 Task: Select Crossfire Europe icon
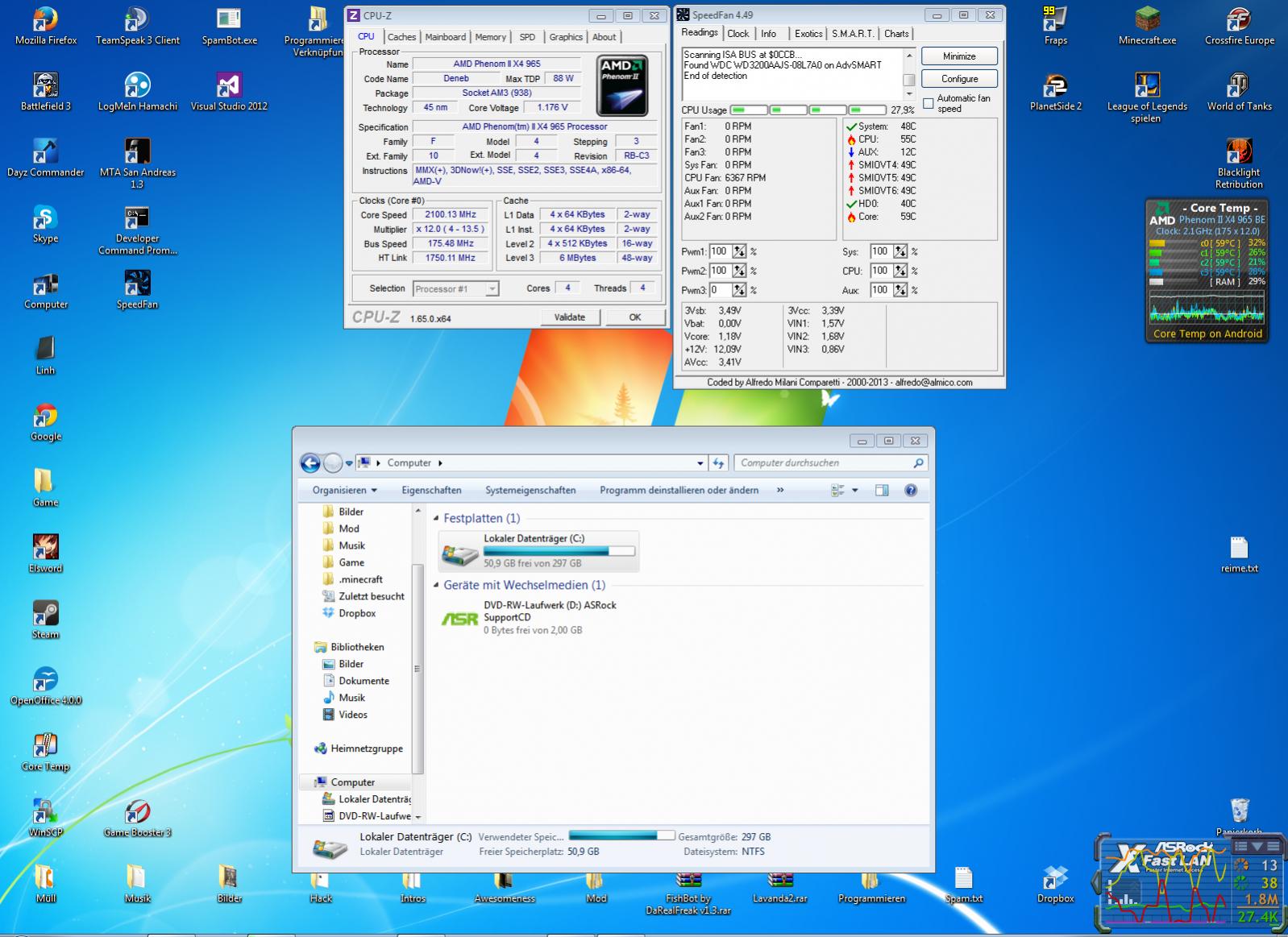click(1239, 26)
